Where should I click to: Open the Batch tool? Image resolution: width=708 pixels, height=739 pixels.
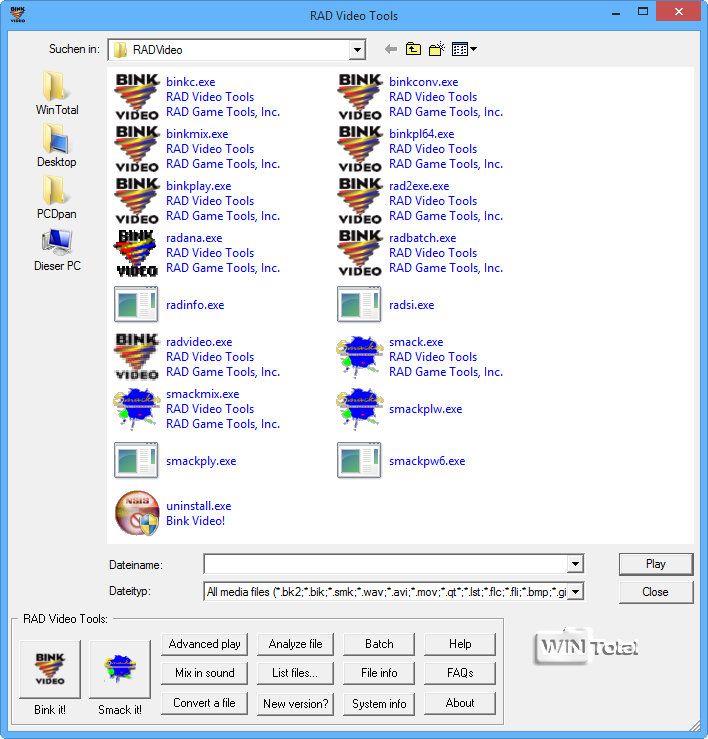[x=379, y=644]
